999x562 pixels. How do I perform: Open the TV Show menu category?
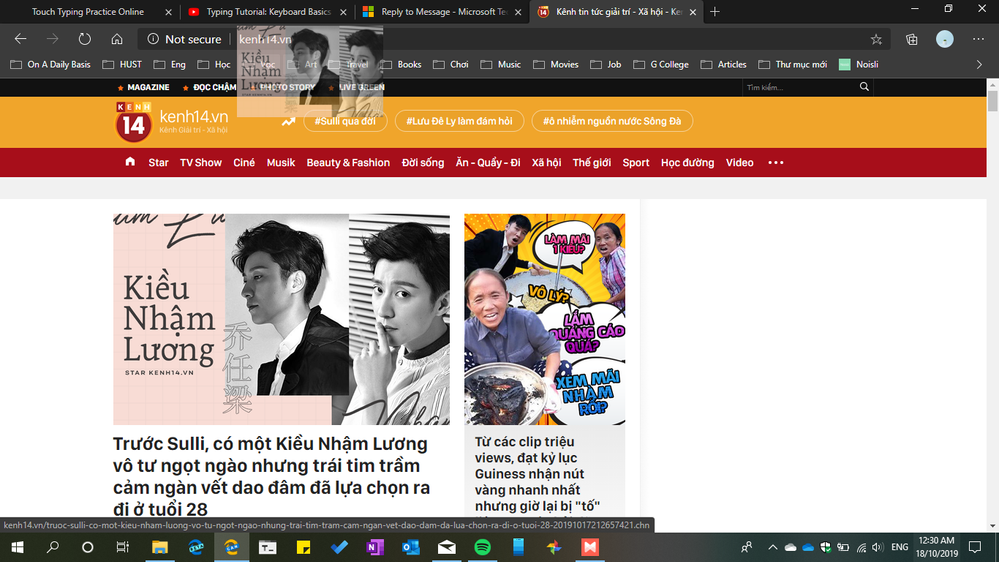201,162
